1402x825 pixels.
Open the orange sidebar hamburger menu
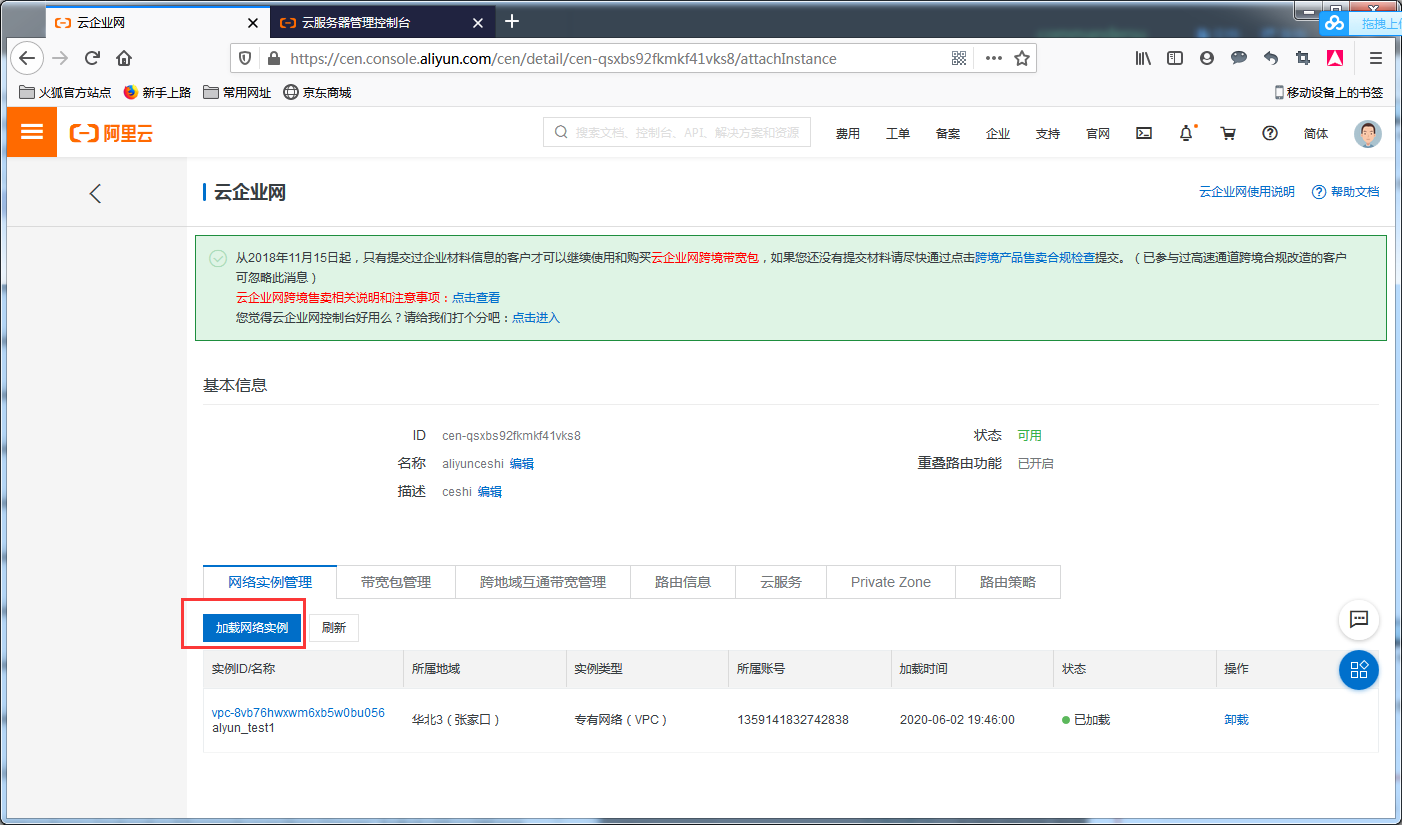point(31,132)
